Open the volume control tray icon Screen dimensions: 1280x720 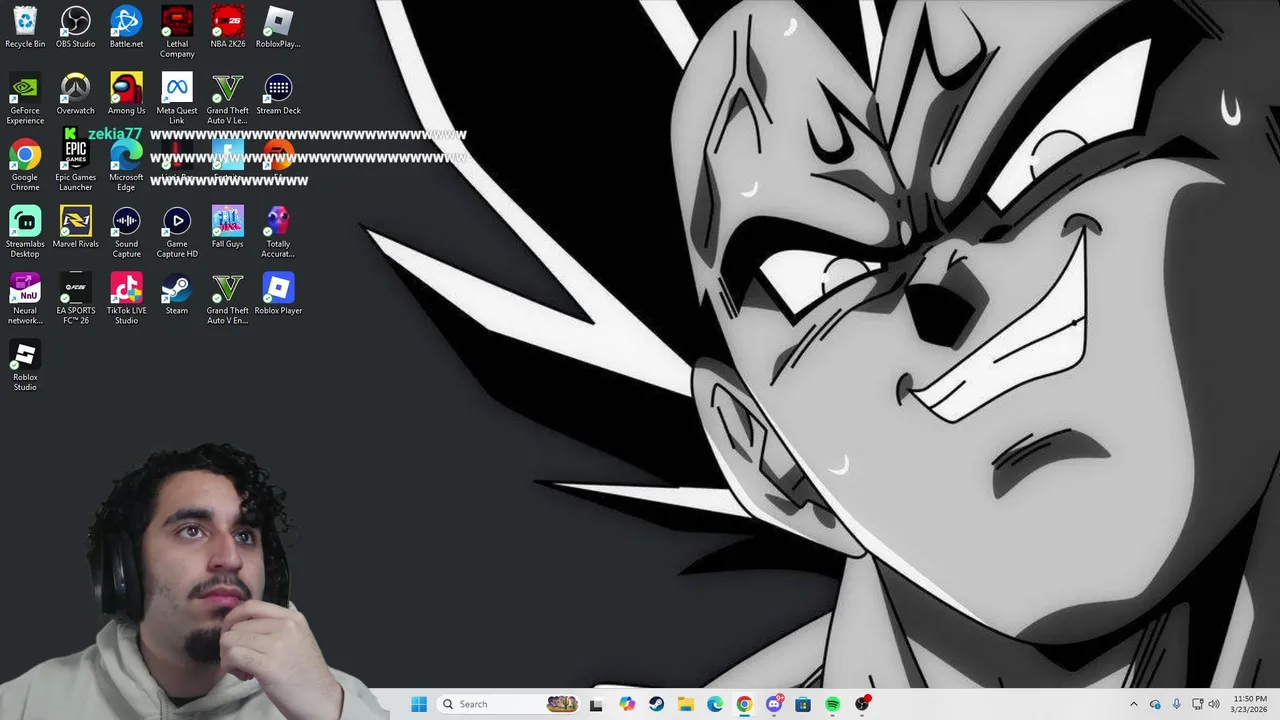pos(1214,704)
